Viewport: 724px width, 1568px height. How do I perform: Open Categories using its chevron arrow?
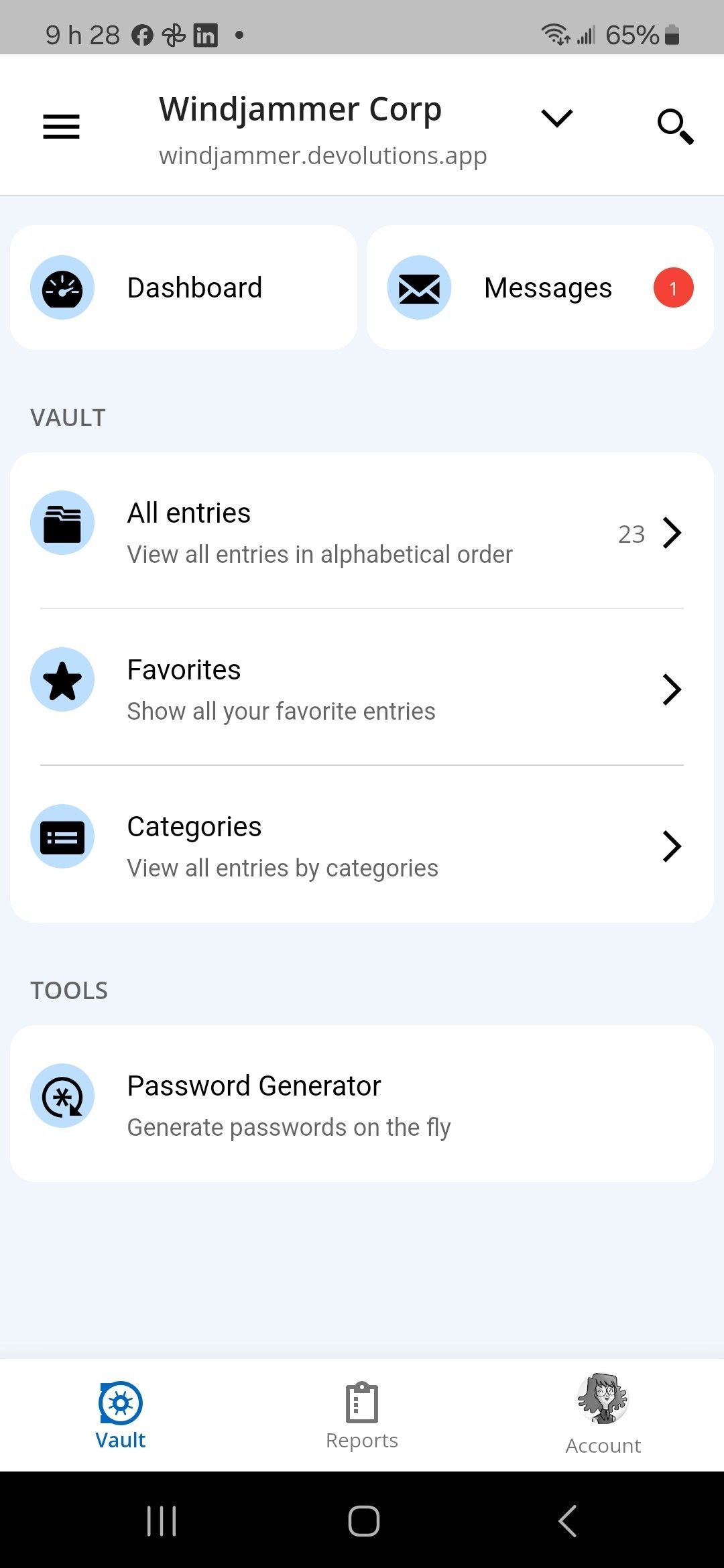point(672,846)
